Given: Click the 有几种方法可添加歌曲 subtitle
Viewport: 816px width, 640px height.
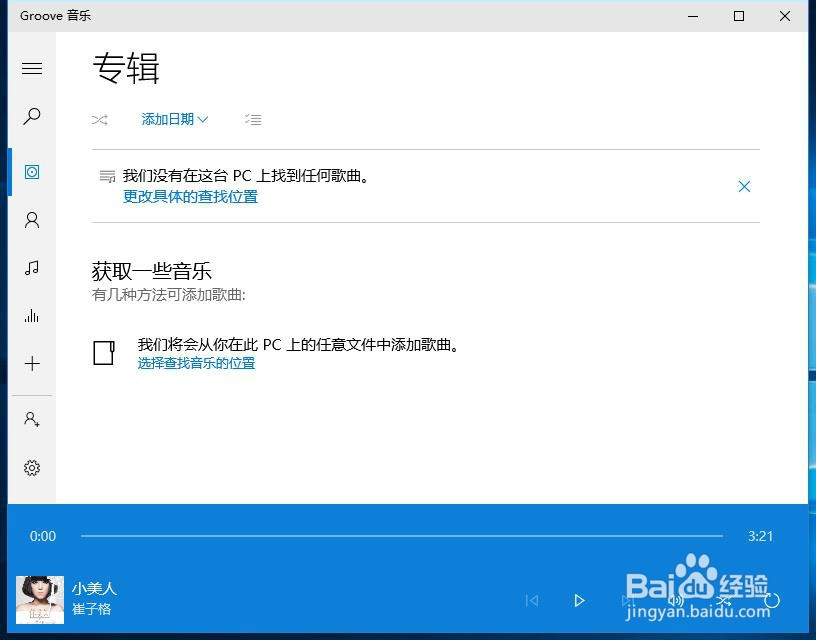Looking at the screenshot, I should click(169, 295).
